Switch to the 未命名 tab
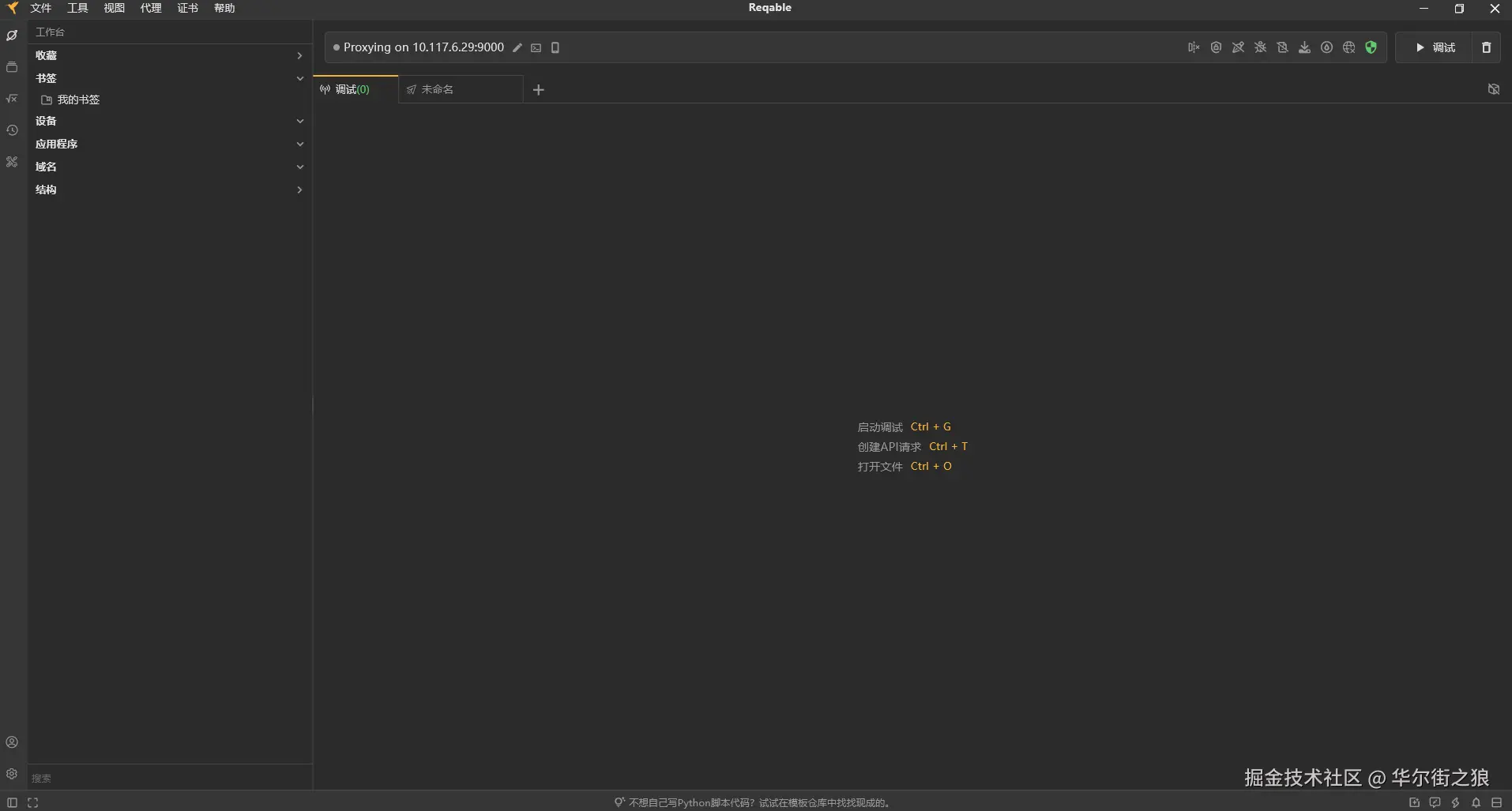This screenshot has width=1512, height=811. click(461, 89)
